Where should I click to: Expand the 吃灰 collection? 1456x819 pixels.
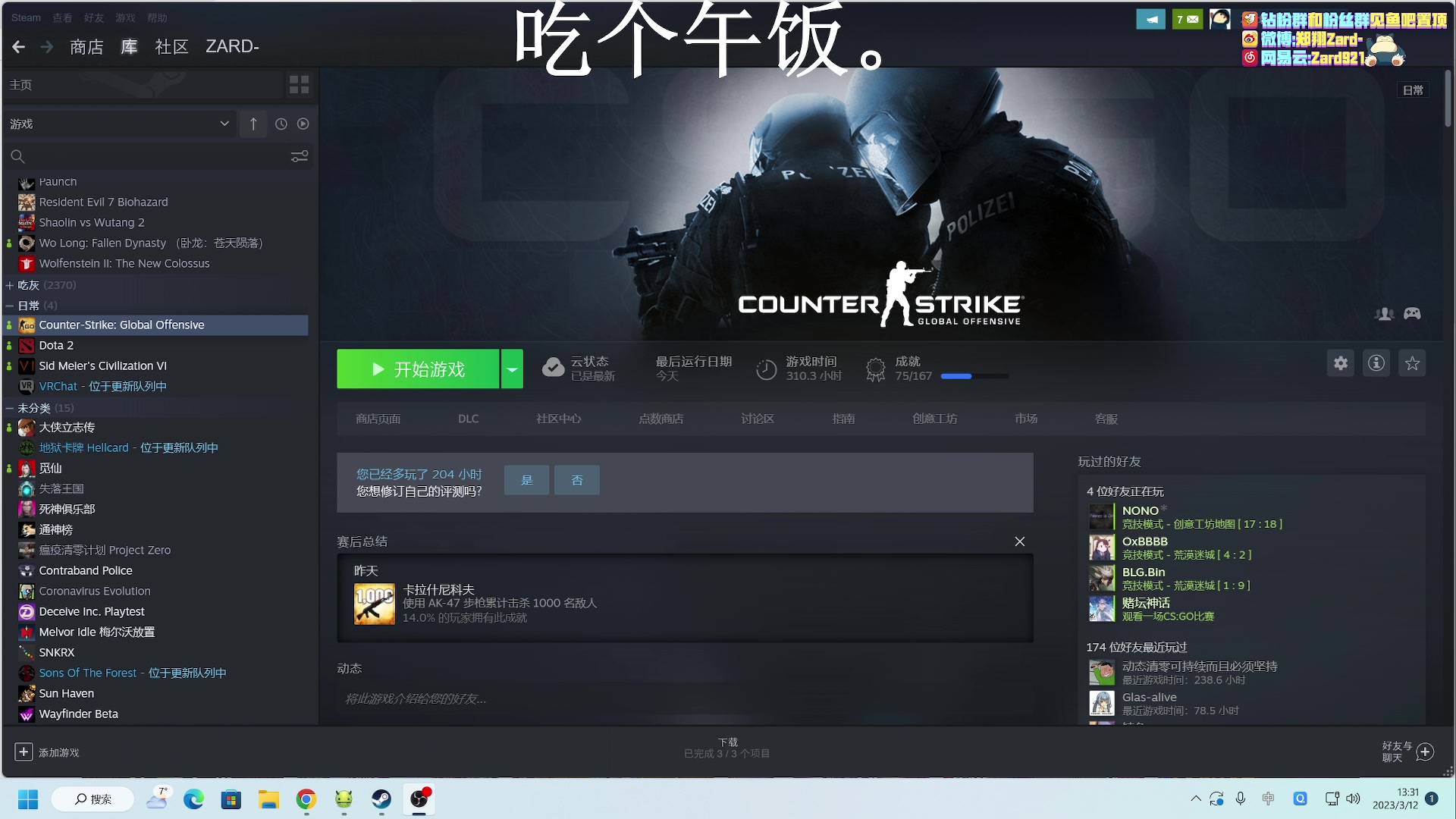click(x=10, y=285)
